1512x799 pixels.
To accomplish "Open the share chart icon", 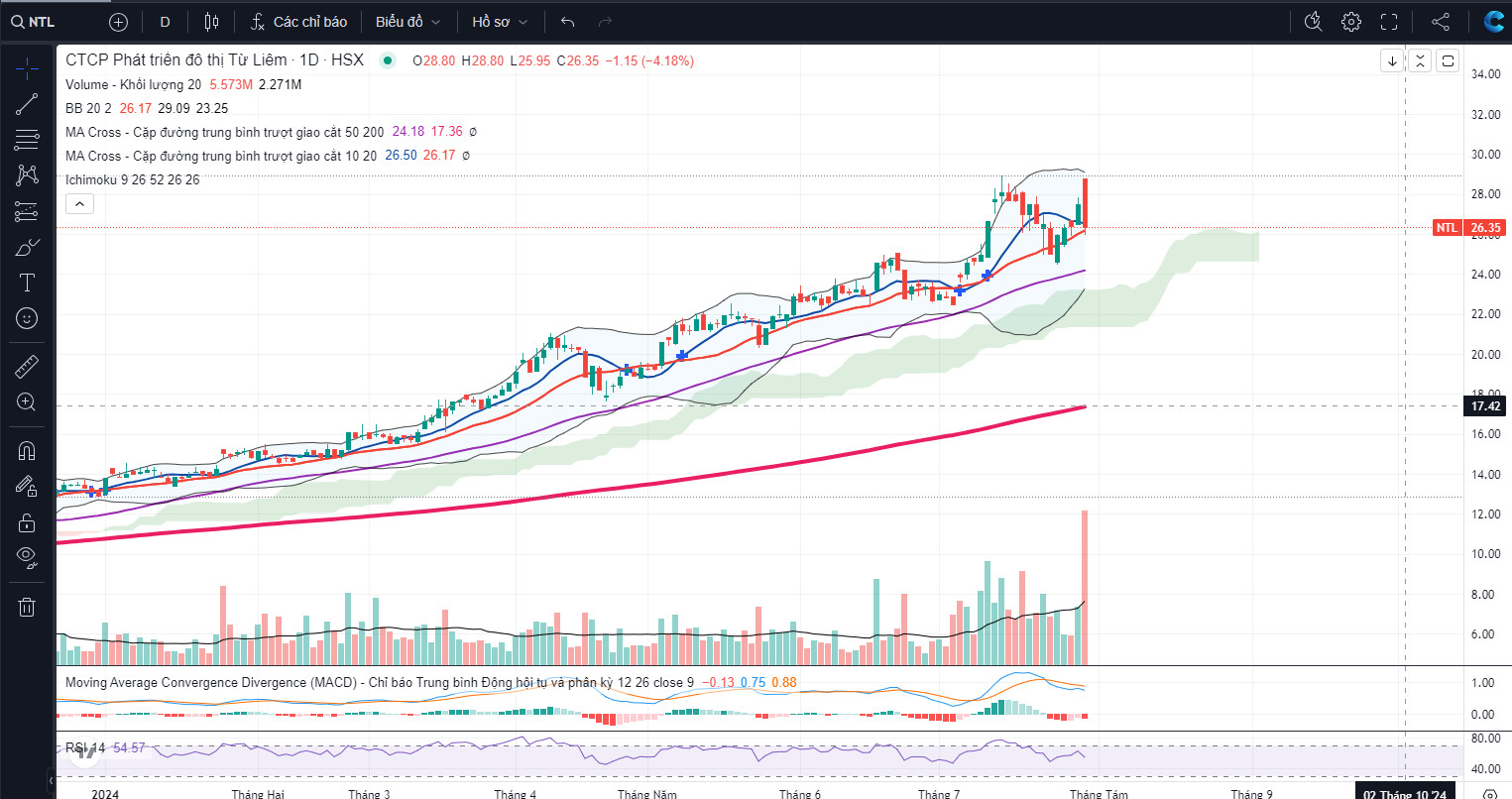I will click(x=1441, y=22).
